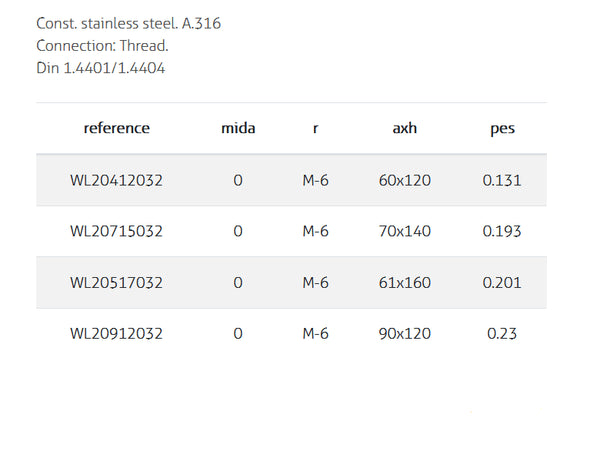Choose reference WL20912032
Image resolution: width=600 pixels, height=468 pixels.
pos(116,334)
